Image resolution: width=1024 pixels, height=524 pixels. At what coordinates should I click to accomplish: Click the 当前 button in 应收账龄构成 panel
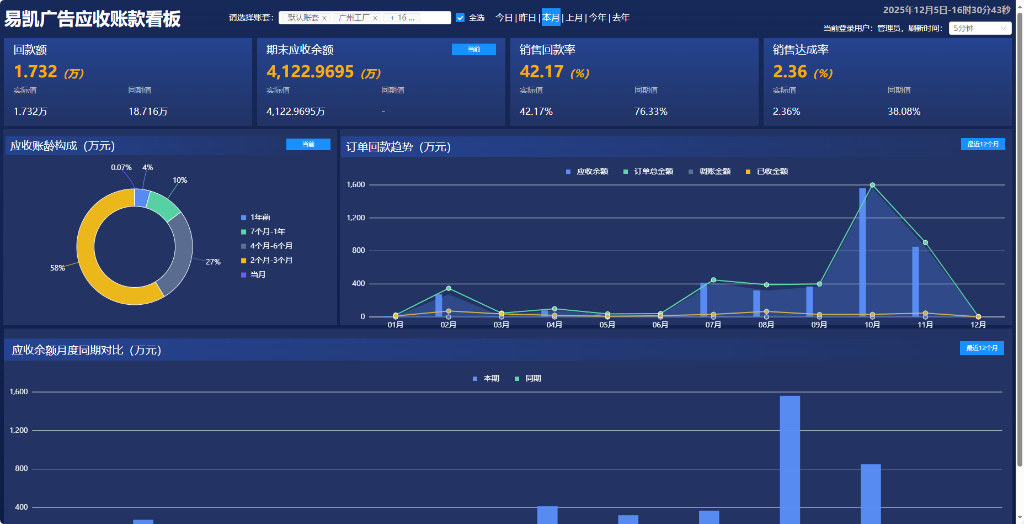[308, 145]
